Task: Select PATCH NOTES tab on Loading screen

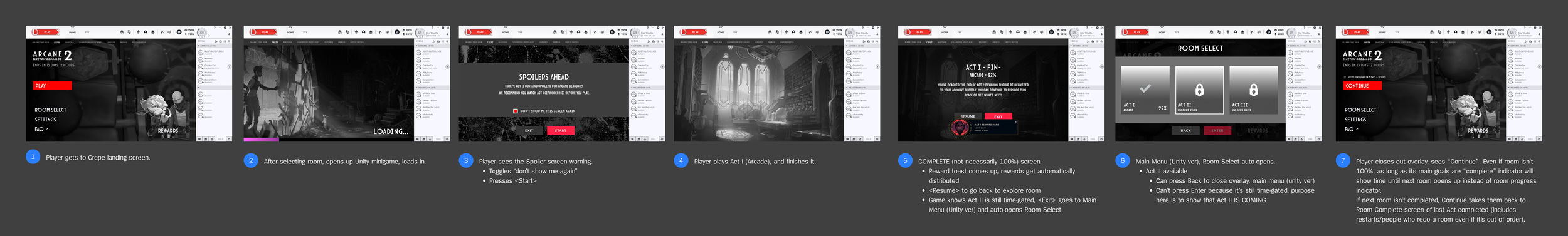Action: (x=356, y=42)
